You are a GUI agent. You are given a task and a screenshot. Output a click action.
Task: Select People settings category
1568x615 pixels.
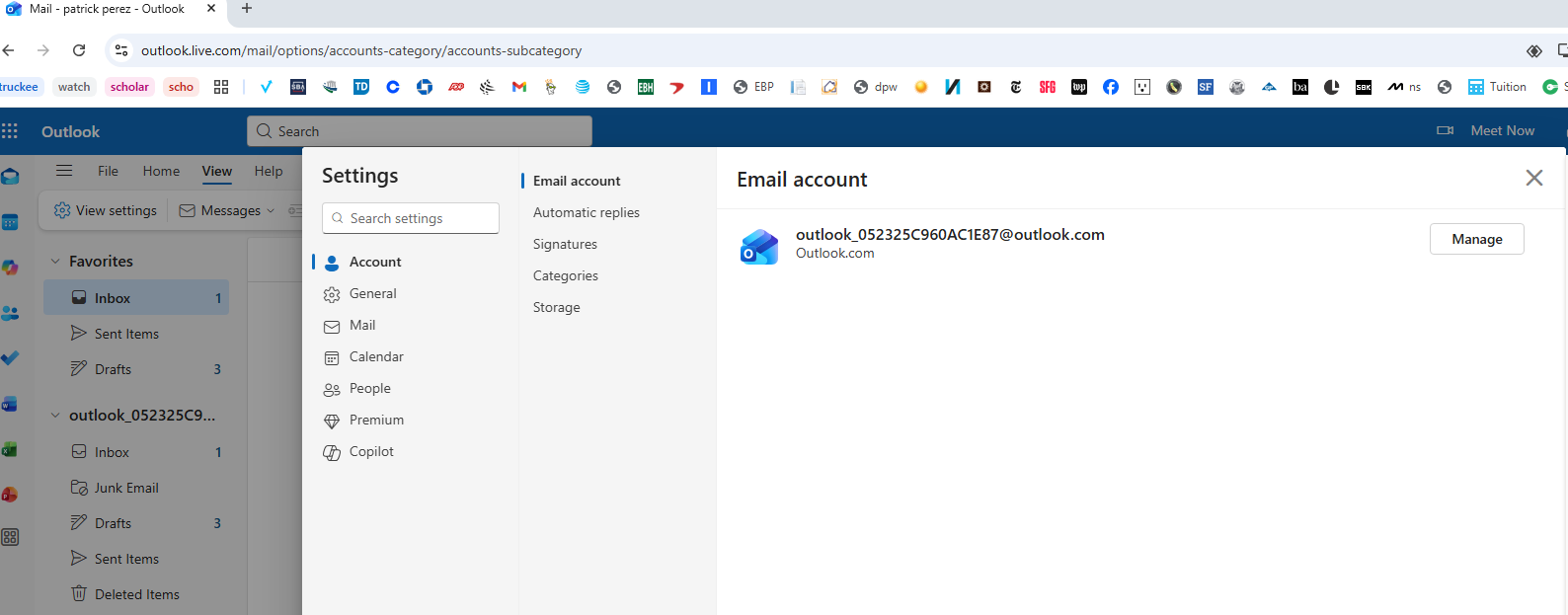[x=410, y=388]
